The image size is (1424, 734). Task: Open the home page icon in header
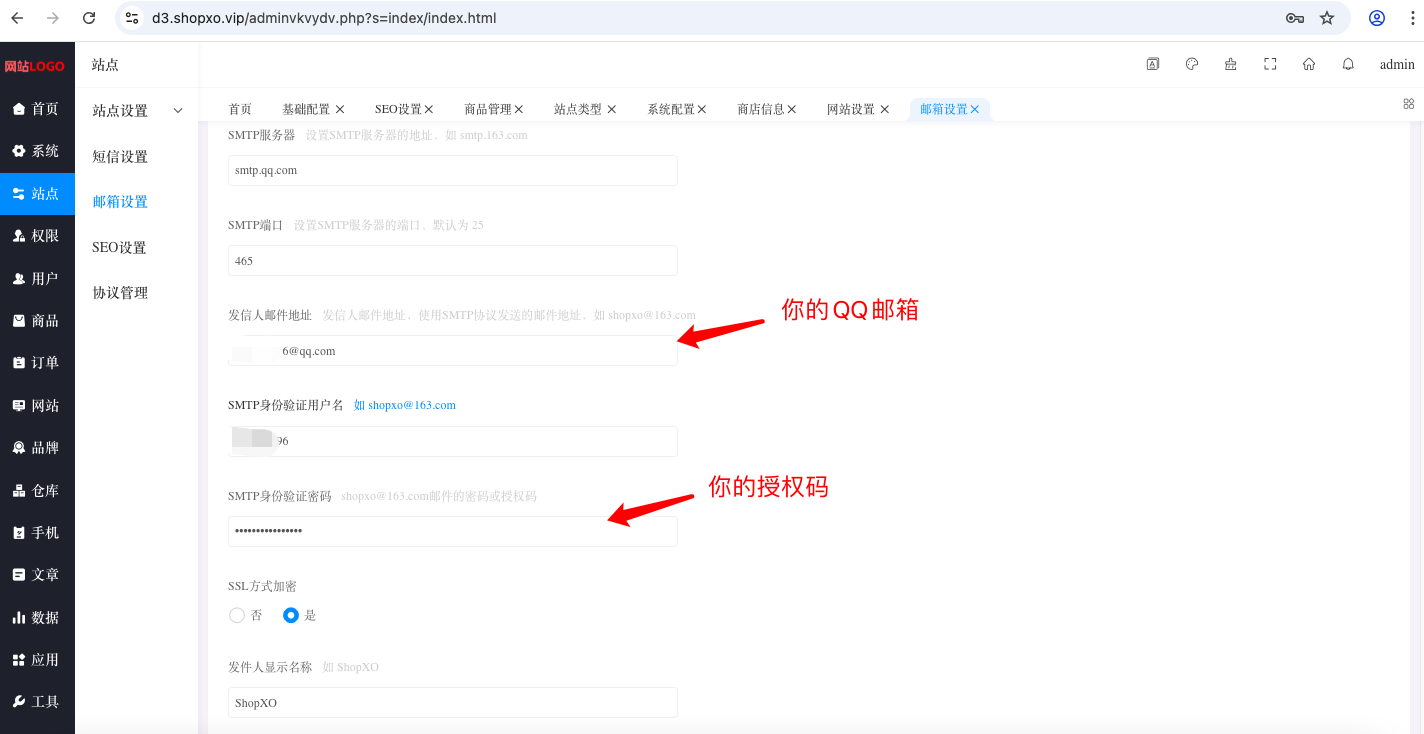tap(1309, 64)
